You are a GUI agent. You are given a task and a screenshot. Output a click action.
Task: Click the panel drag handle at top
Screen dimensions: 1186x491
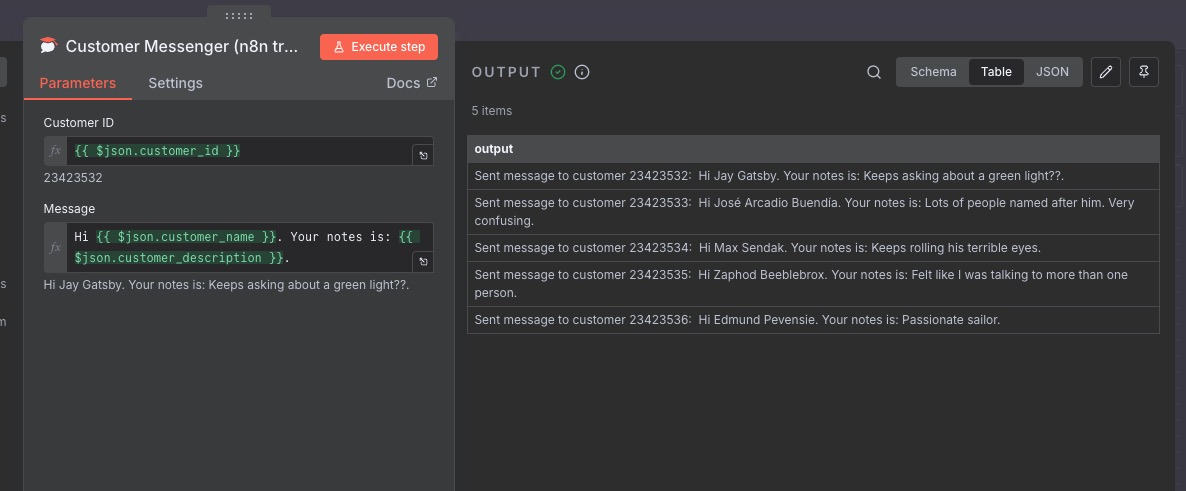[x=239, y=16]
